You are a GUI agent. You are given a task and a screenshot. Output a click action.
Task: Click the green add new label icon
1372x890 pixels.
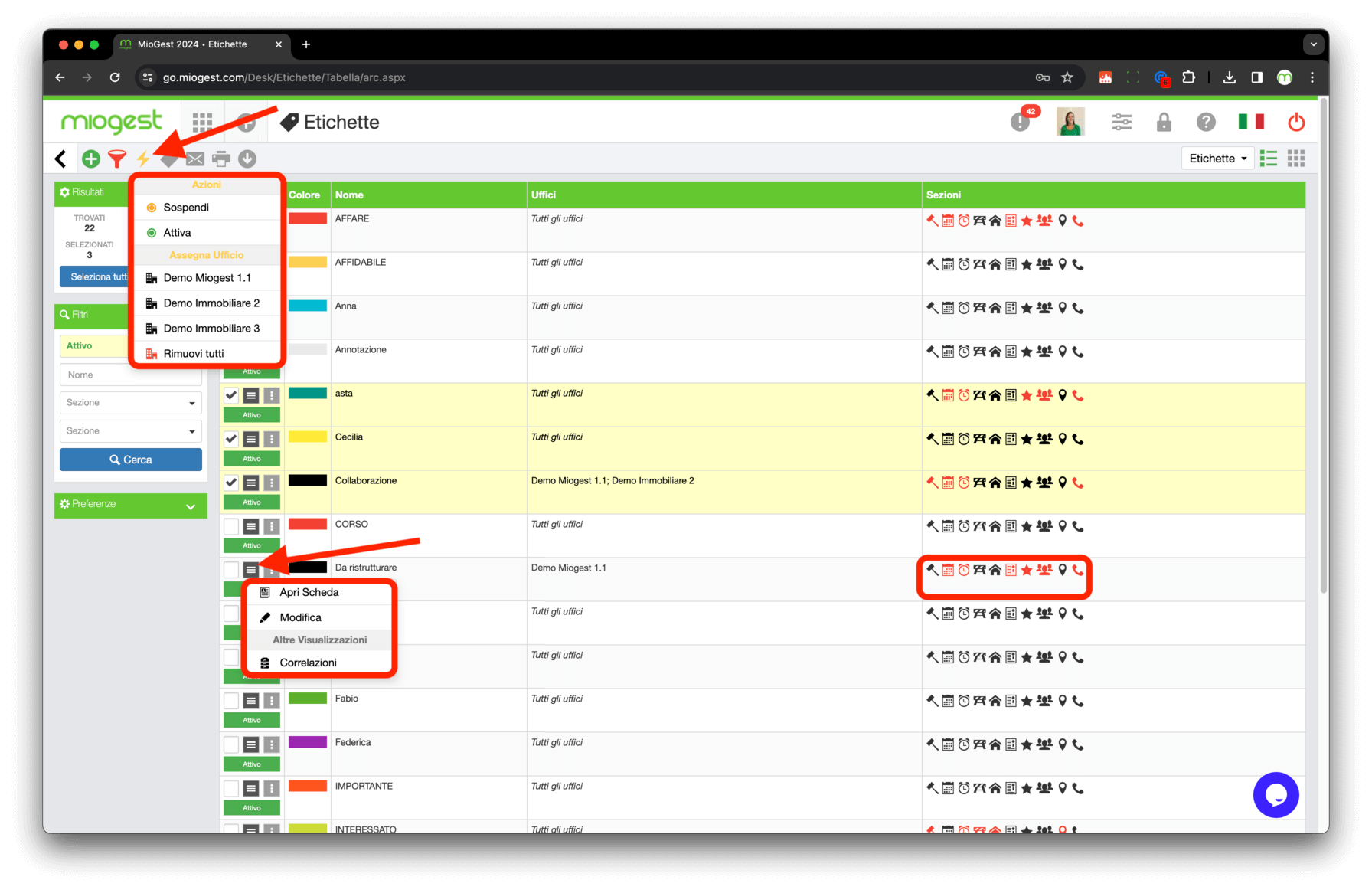pos(91,159)
